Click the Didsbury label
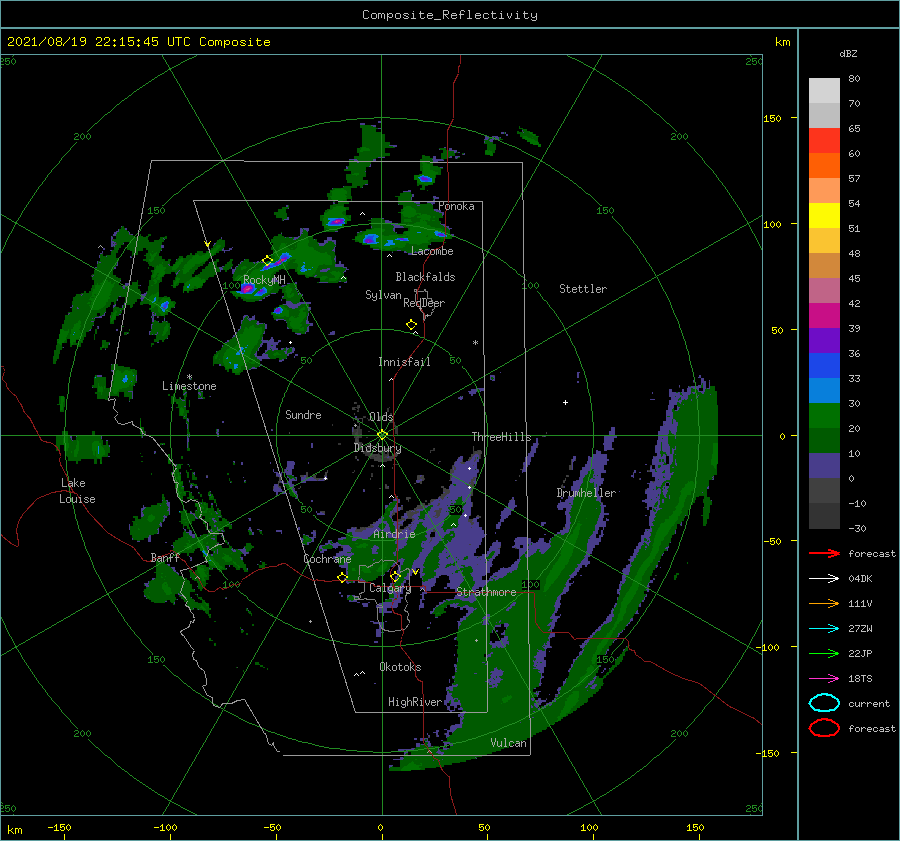Viewport: 900px width, 841px height. tap(377, 448)
